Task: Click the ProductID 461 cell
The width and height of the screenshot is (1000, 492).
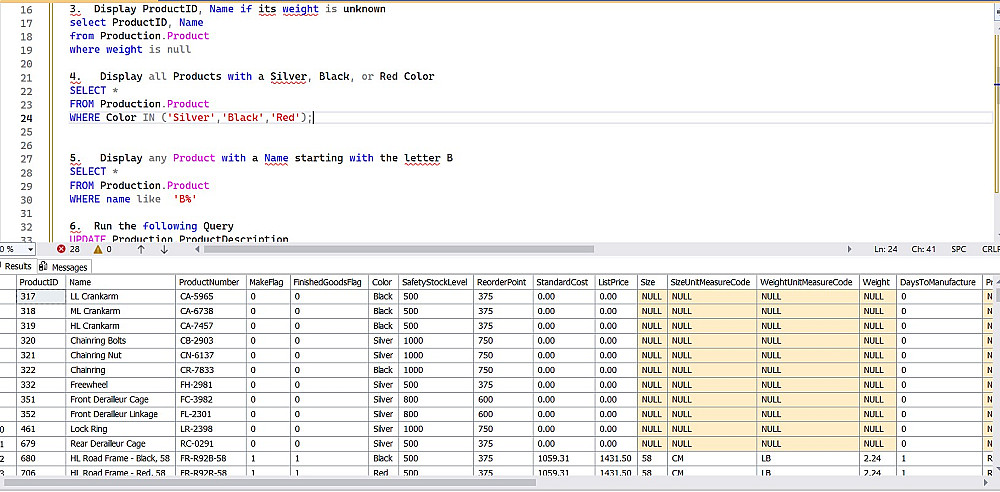Action: [x=31, y=427]
